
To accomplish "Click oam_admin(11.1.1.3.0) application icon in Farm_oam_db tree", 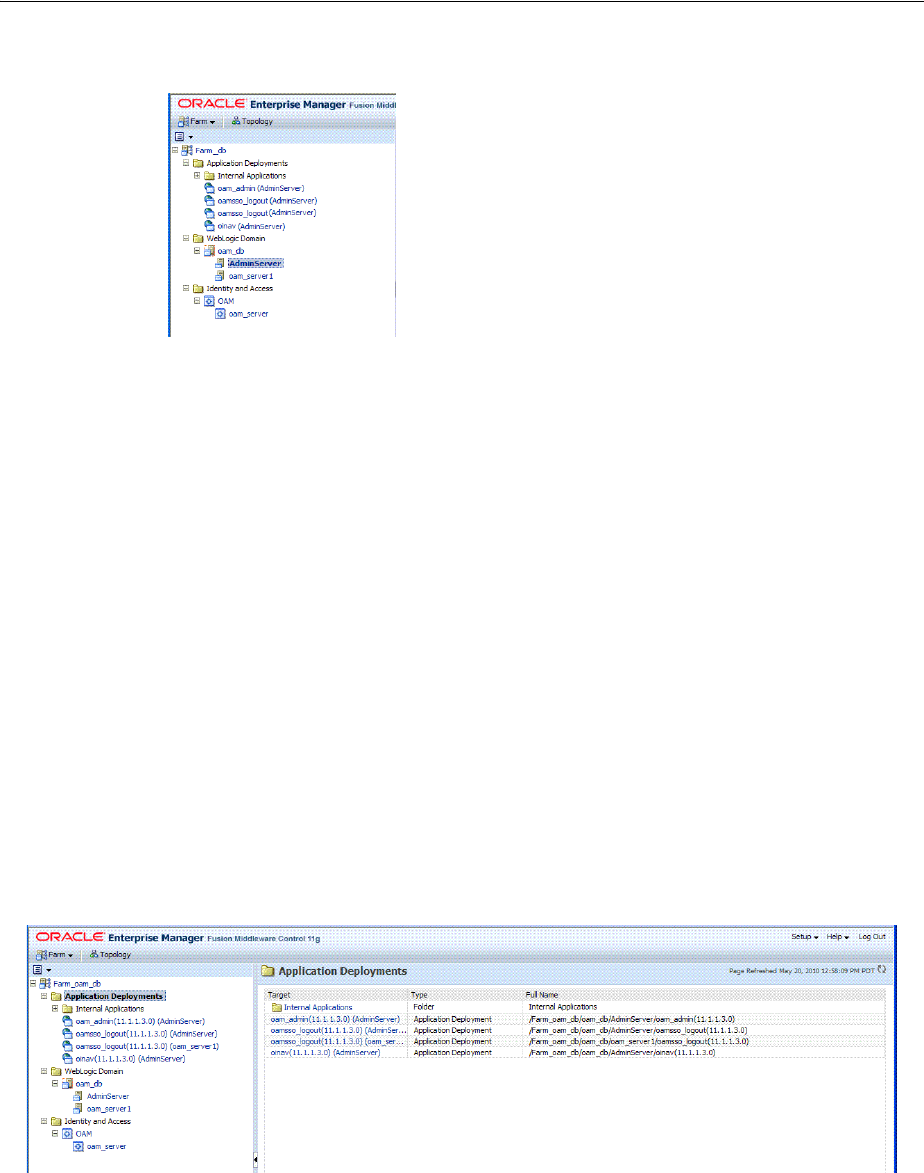I will click(67, 1021).
